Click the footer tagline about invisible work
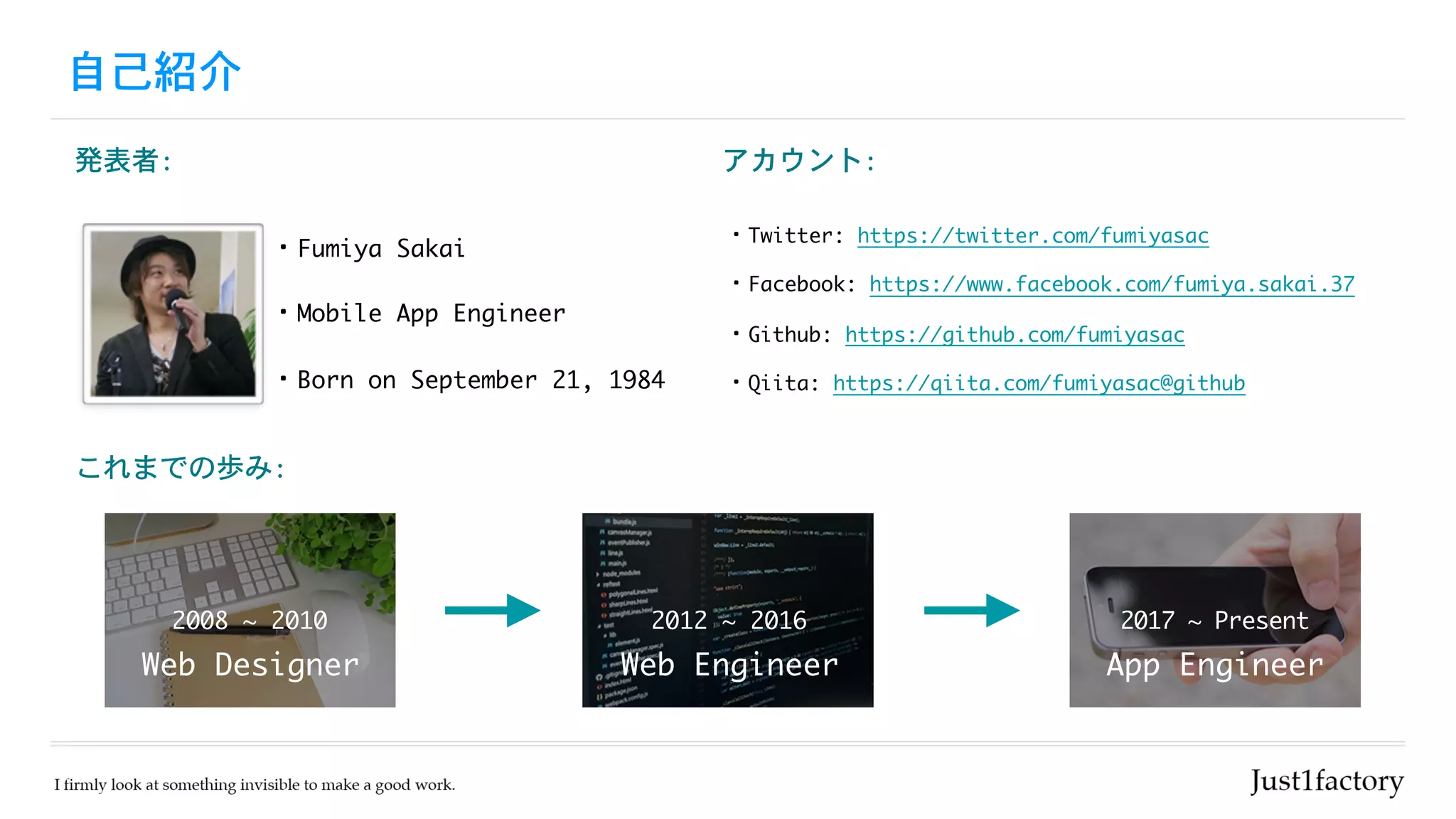1456x819 pixels. [255, 785]
